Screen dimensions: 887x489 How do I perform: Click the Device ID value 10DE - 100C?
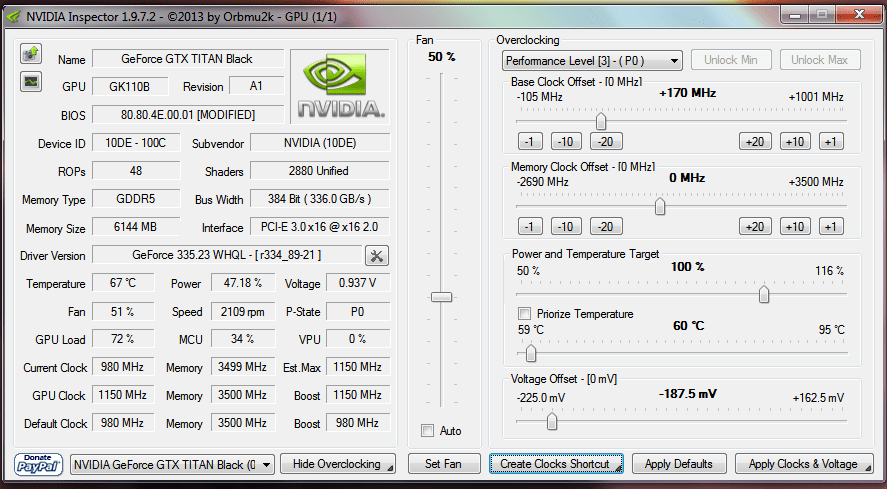point(136,143)
